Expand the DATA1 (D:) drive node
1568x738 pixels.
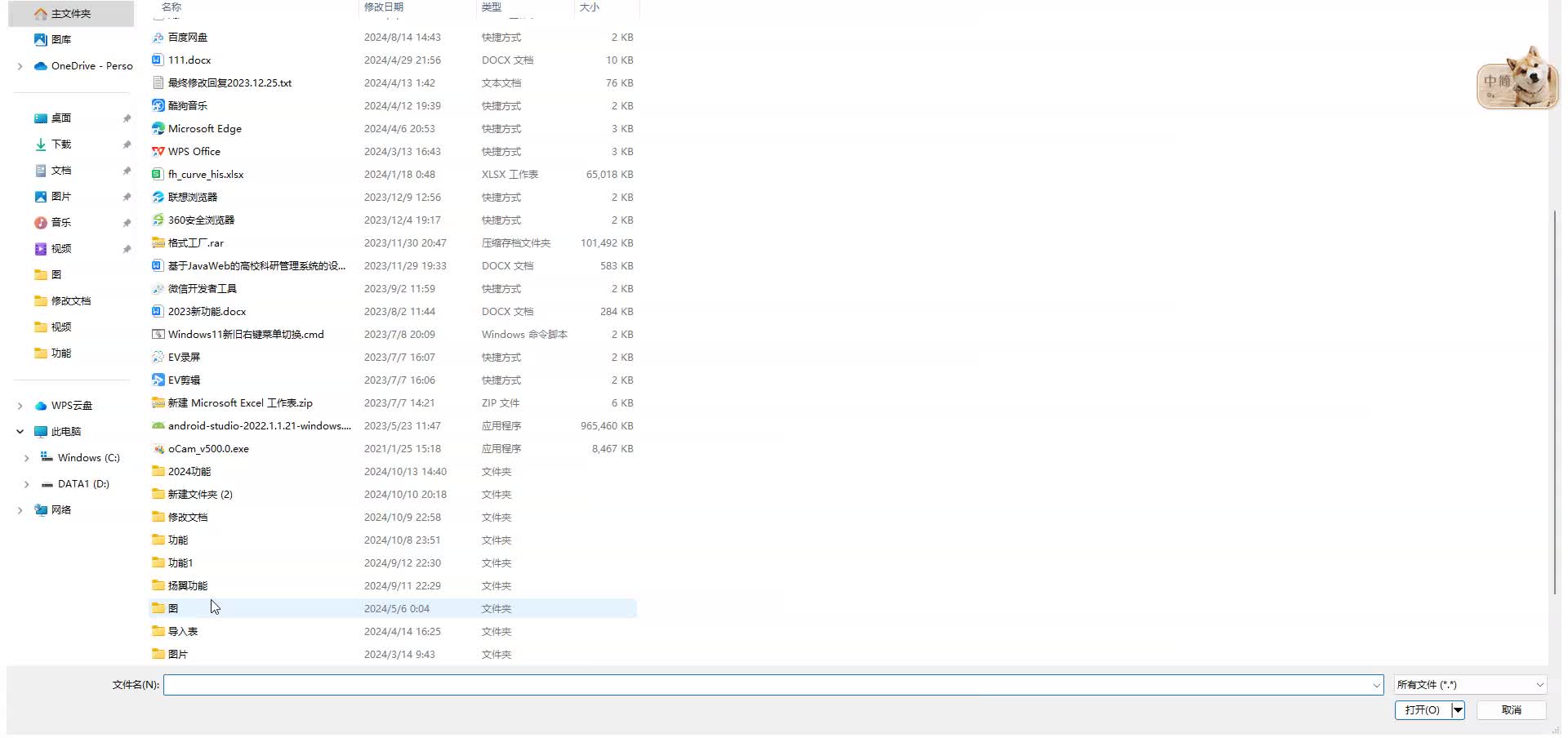26,484
